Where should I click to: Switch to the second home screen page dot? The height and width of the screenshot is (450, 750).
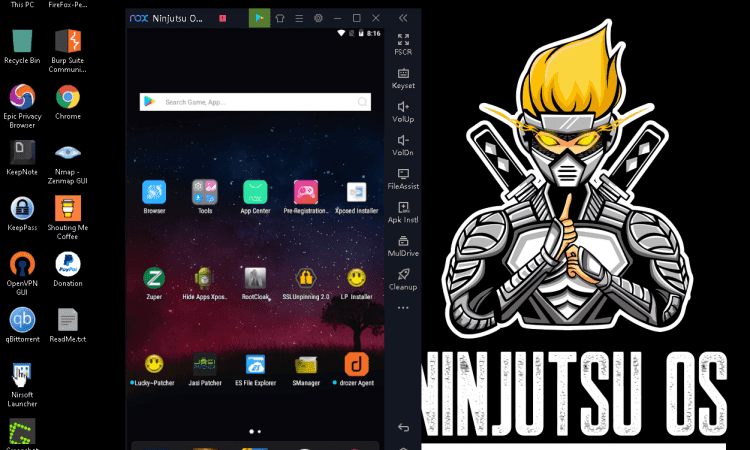[x=259, y=431]
